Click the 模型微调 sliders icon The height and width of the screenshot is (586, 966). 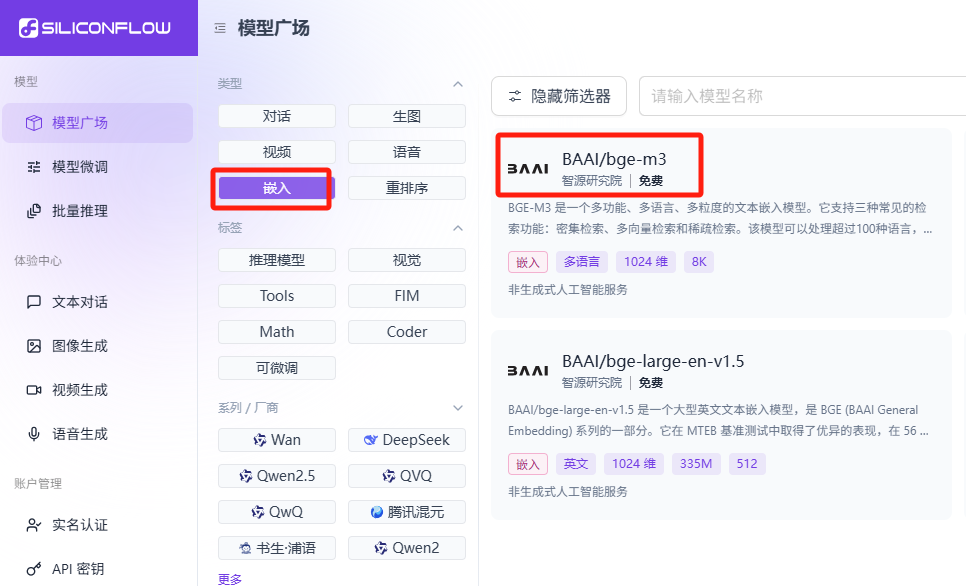point(34,167)
